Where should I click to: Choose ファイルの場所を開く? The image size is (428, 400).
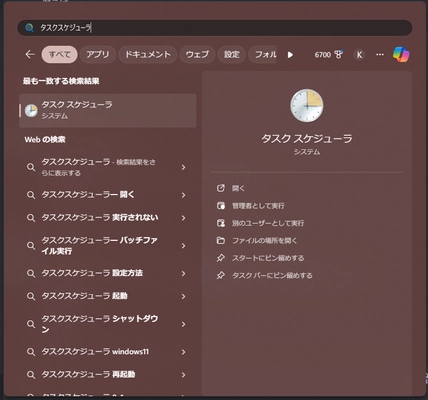(x=264, y=240)
